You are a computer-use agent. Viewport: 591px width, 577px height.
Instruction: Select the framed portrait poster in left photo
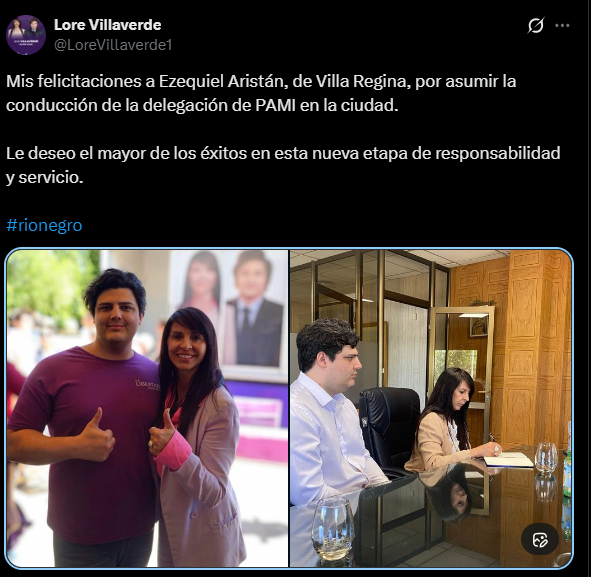[229, 315]
